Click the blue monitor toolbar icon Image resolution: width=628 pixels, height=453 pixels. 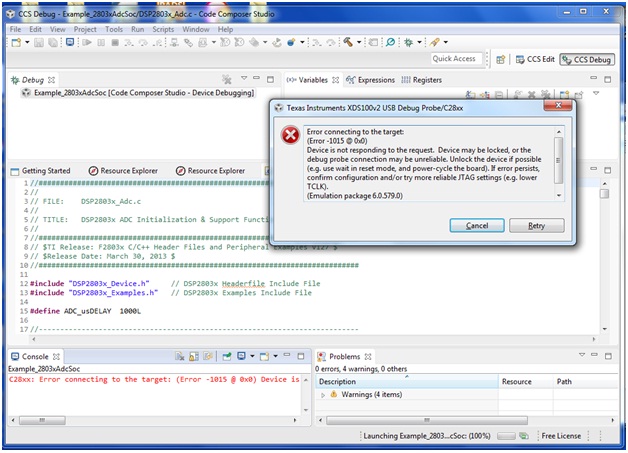click(70, 42)
